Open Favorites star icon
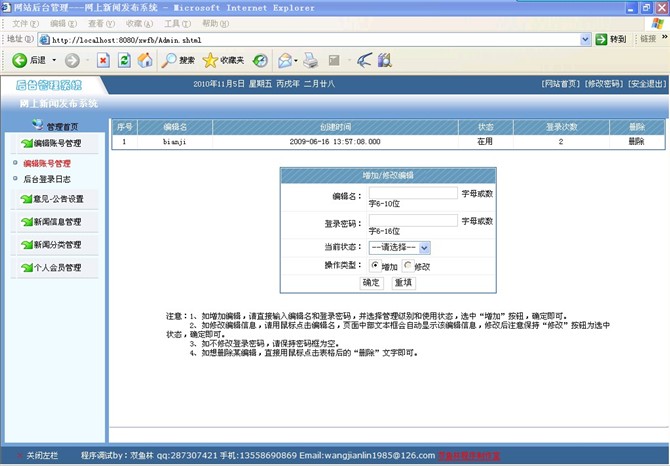The image size is (670, 466). (x=210, y=60)
